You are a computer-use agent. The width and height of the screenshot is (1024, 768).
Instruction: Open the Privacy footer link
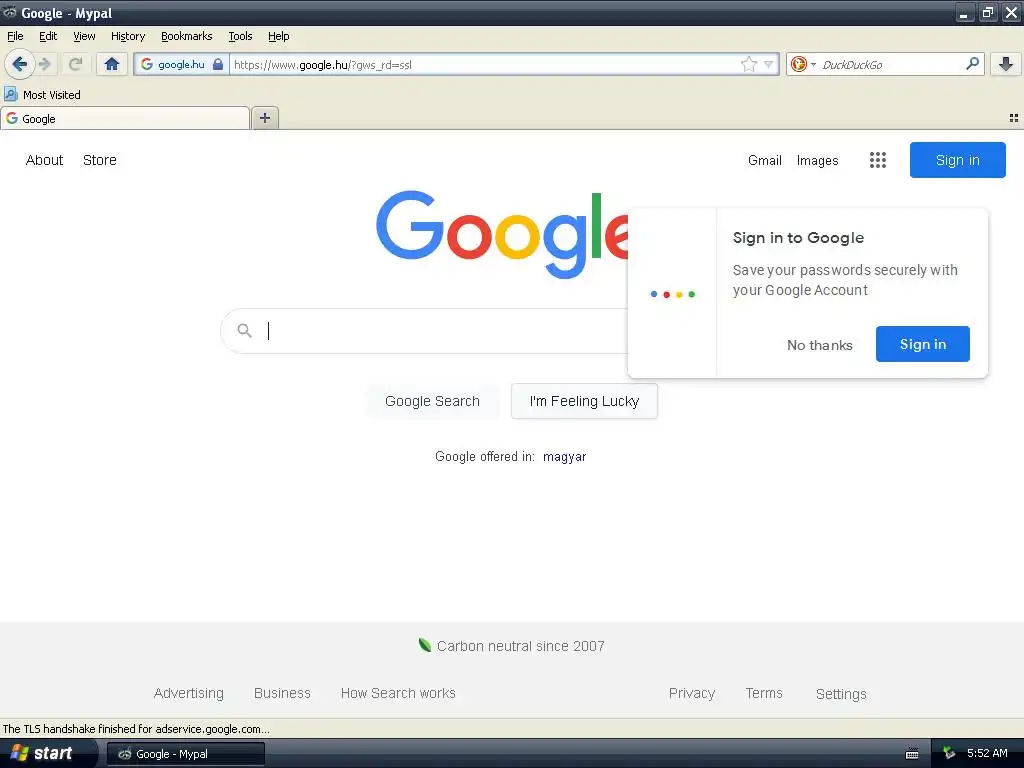692,693
